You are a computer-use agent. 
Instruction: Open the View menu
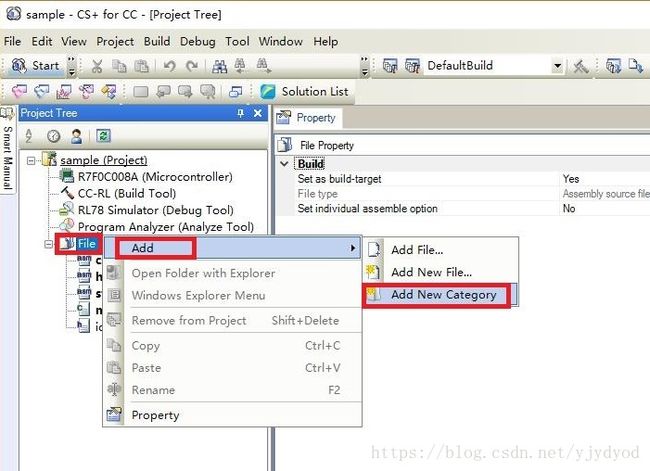(74, 41)
